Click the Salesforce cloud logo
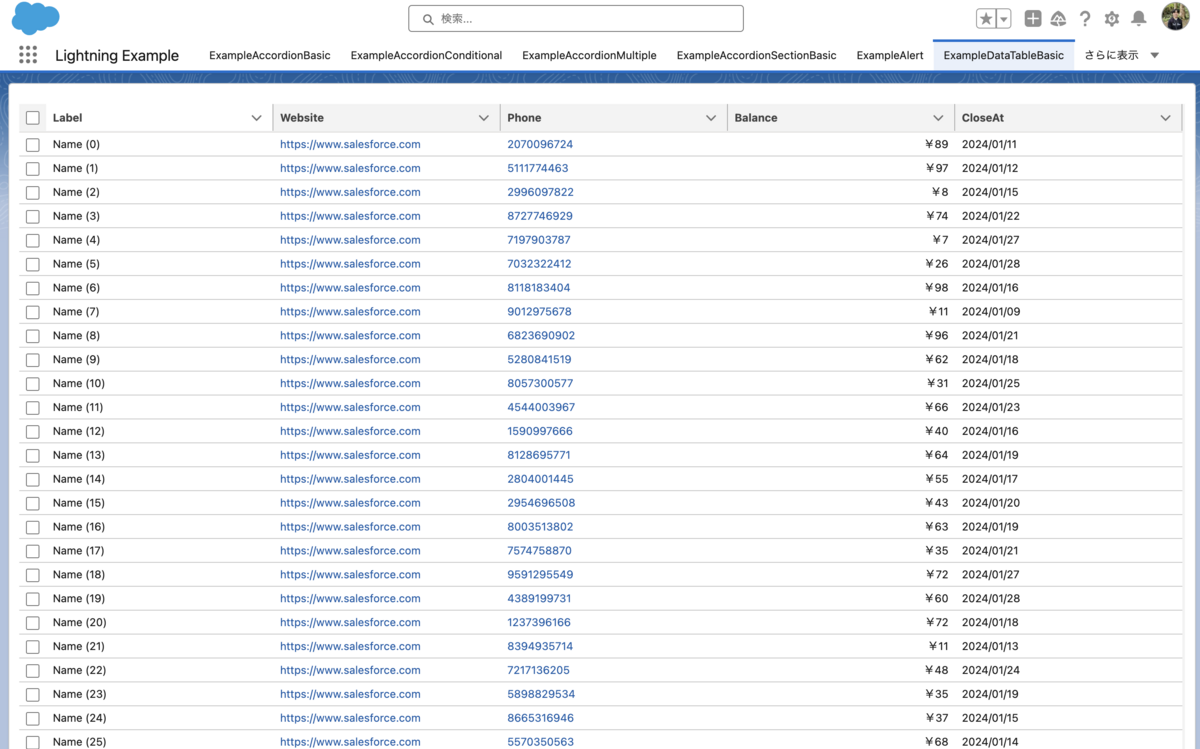 (x=35, y=17)
